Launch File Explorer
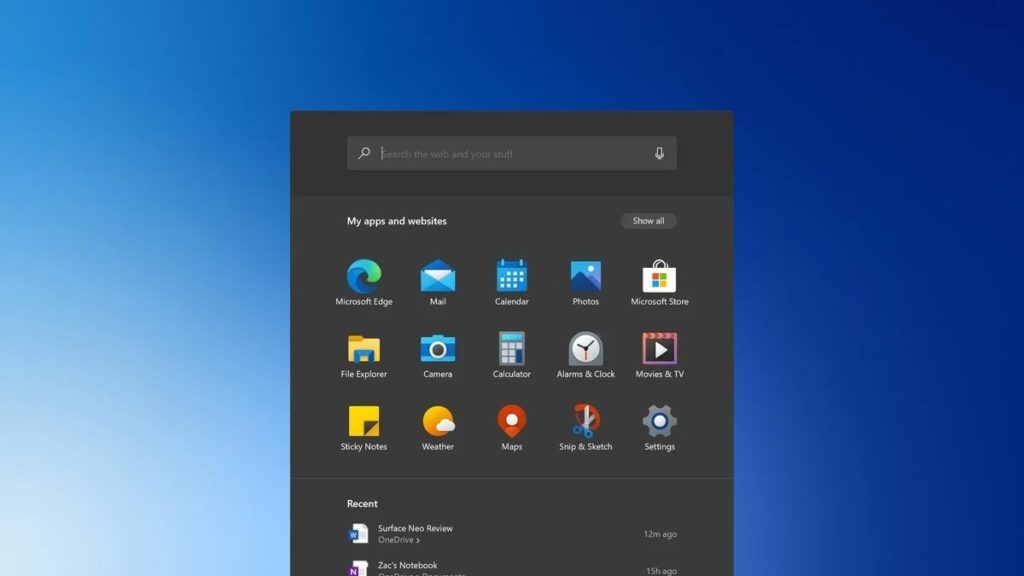 [x=364, y=351]
